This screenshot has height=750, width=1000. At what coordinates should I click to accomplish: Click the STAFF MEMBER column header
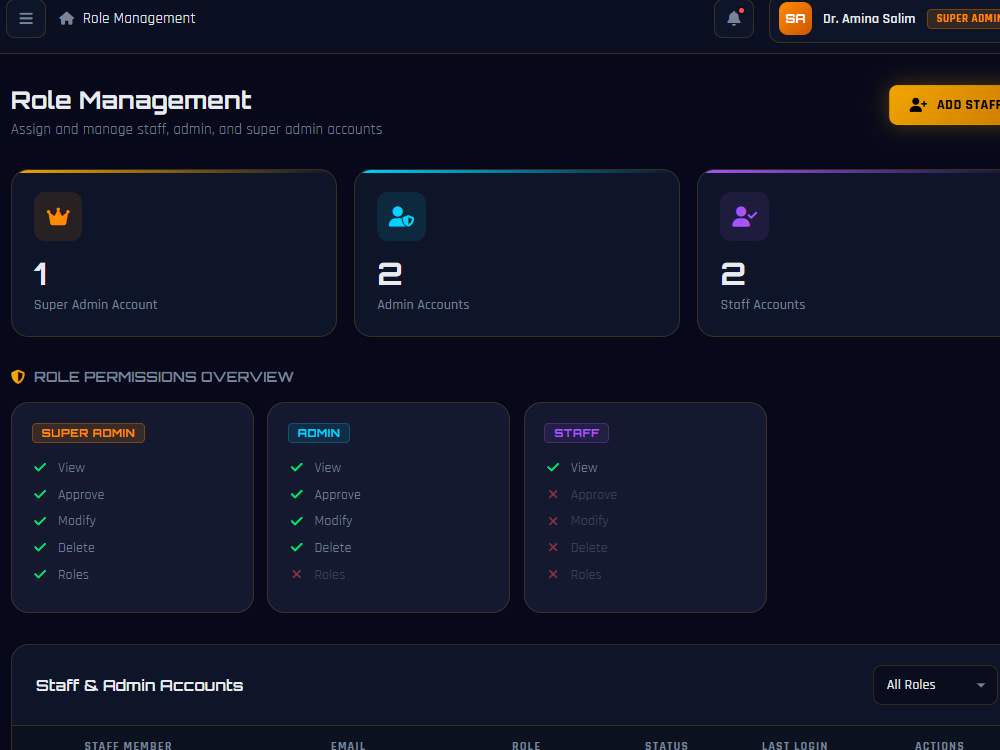pyautogui.click(x=128, y=746)
